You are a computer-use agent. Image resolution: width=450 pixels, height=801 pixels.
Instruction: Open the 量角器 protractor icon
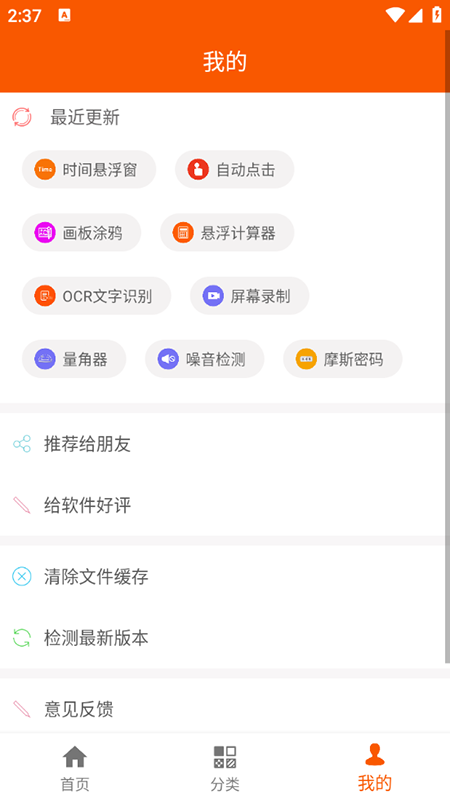coord(45,359)
